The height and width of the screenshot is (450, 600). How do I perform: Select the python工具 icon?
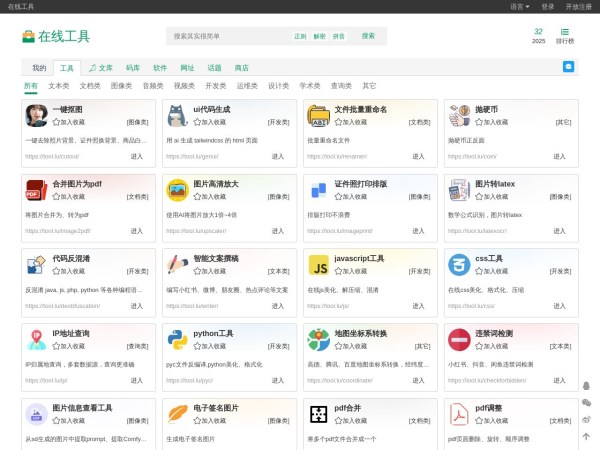click(177, 340)
